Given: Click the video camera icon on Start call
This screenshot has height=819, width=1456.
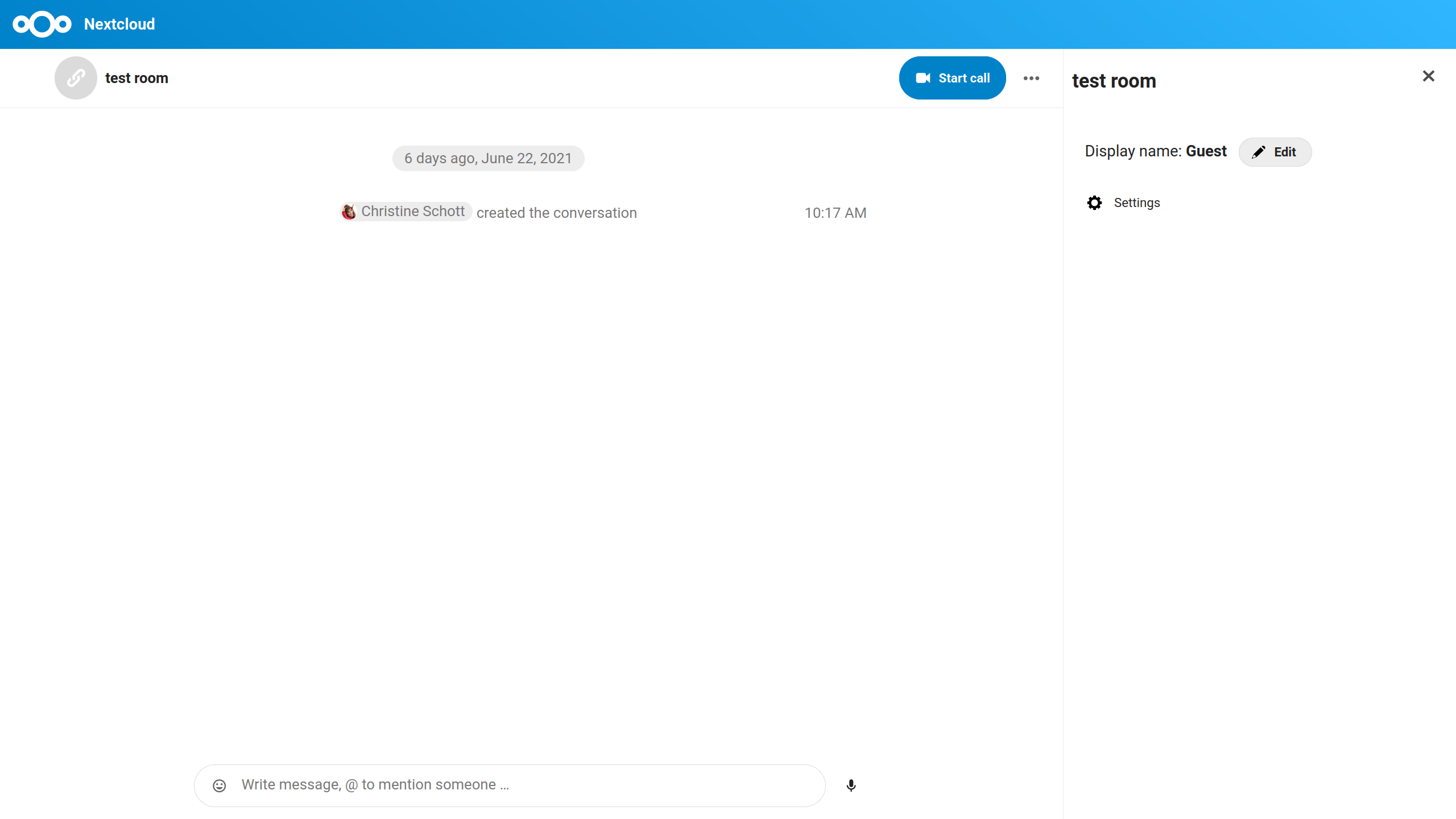Looking at the screenshot, I should click(x=923, y=78).
